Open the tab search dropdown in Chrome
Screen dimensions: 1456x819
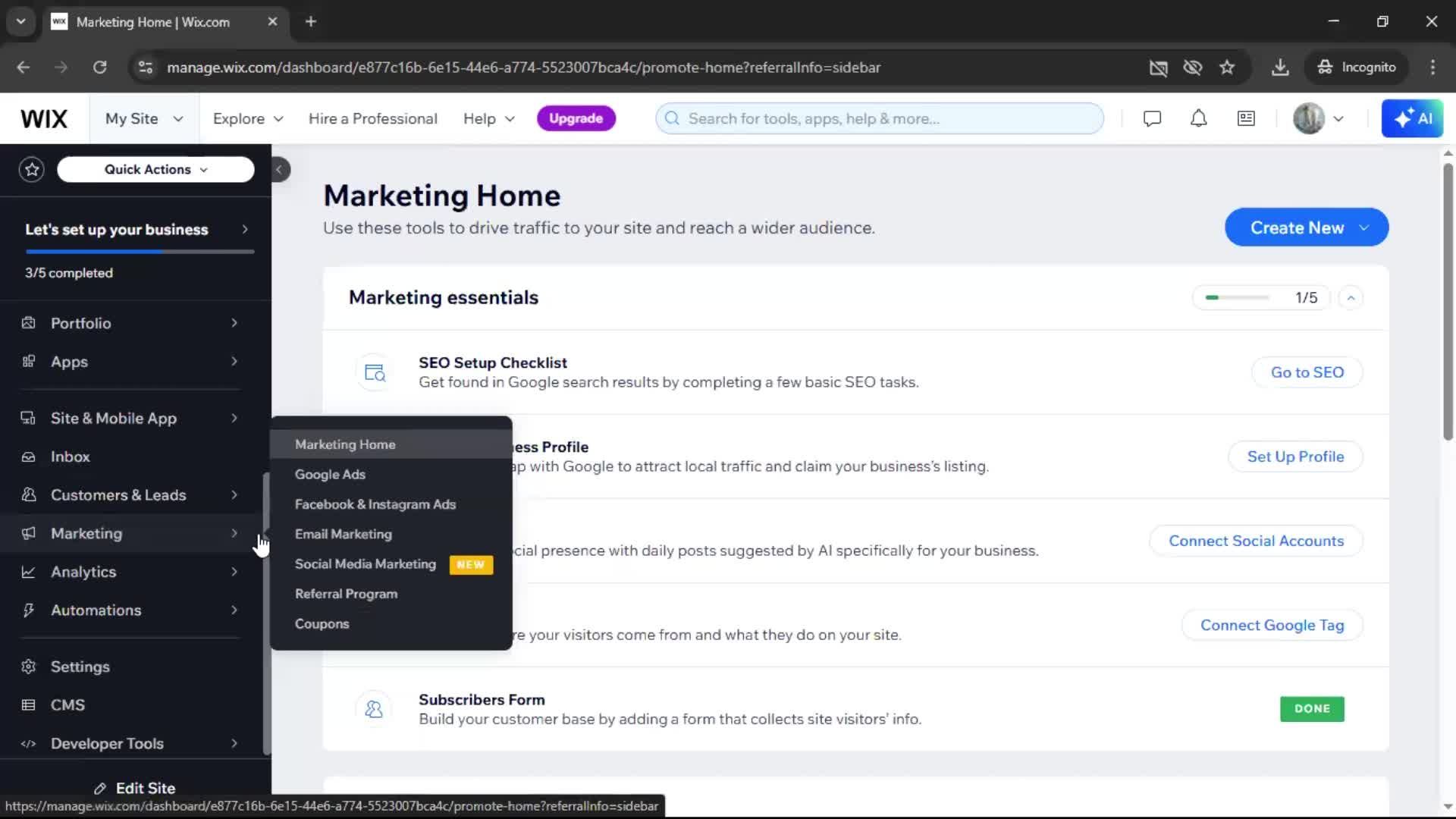(x=20, y=22)
